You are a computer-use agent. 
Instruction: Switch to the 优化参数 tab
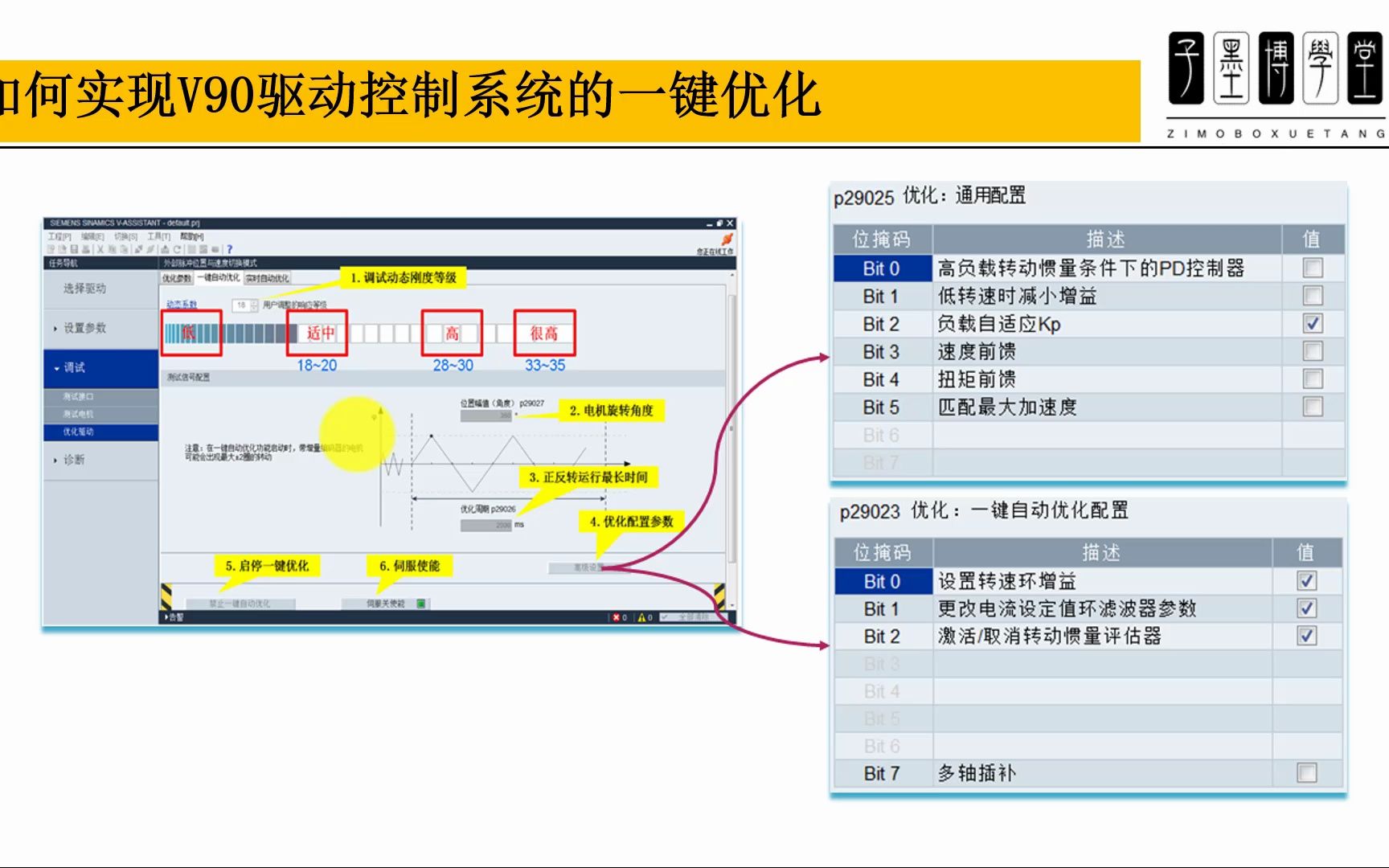click(x=177, y=278)
